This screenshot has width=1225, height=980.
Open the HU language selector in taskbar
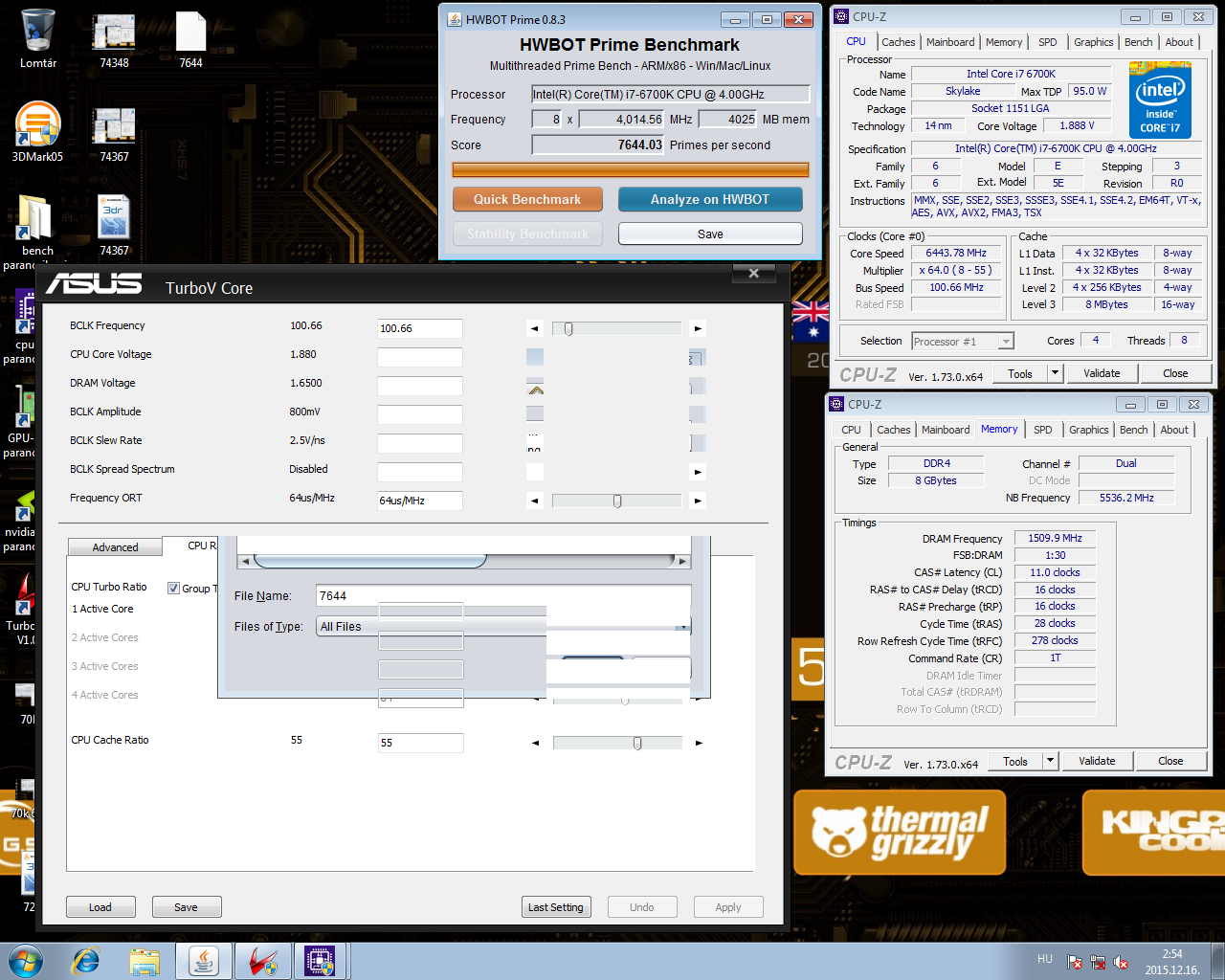1045,959
